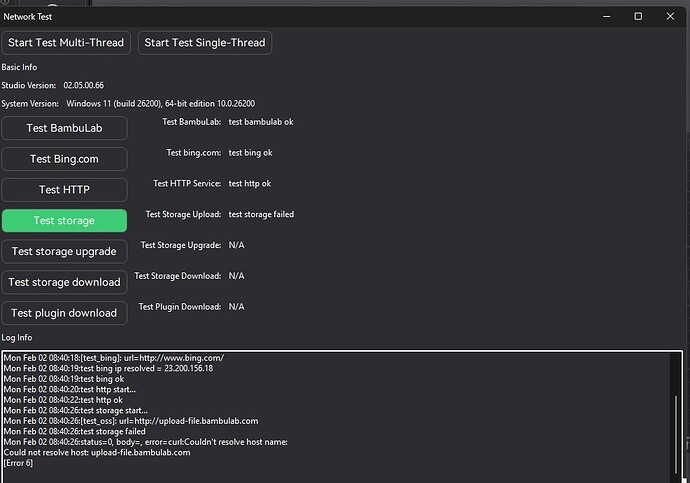Viewport: 690px width, 483px height.
Task: Click the 'Could not resolve host' log line
Action: (97, 452)
